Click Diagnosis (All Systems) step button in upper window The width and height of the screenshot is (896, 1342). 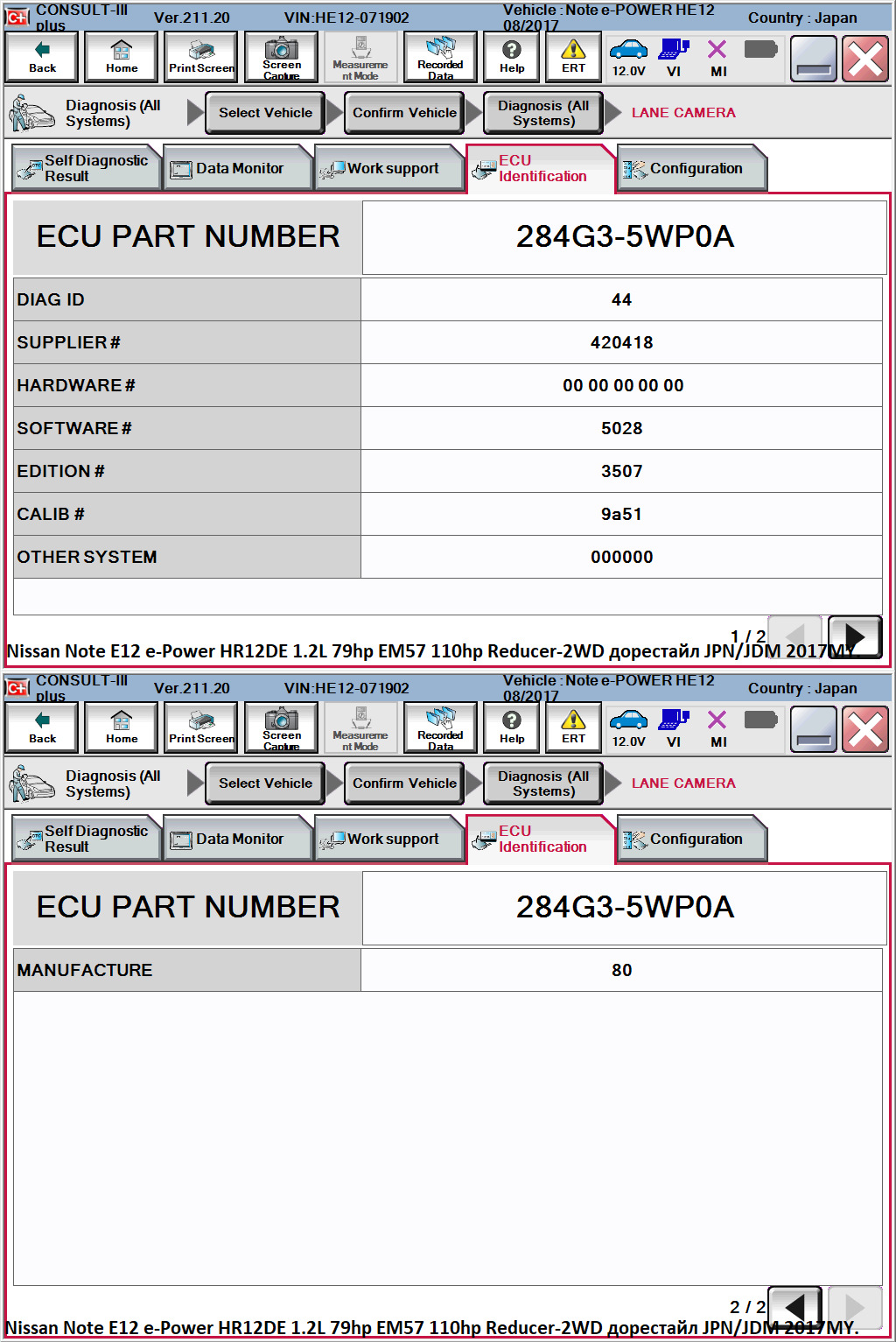coord(543,113)
